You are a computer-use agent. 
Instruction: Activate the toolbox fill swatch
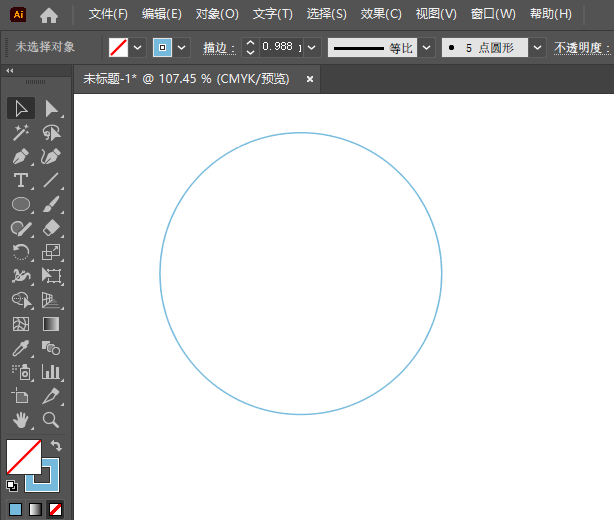(24, 457)
